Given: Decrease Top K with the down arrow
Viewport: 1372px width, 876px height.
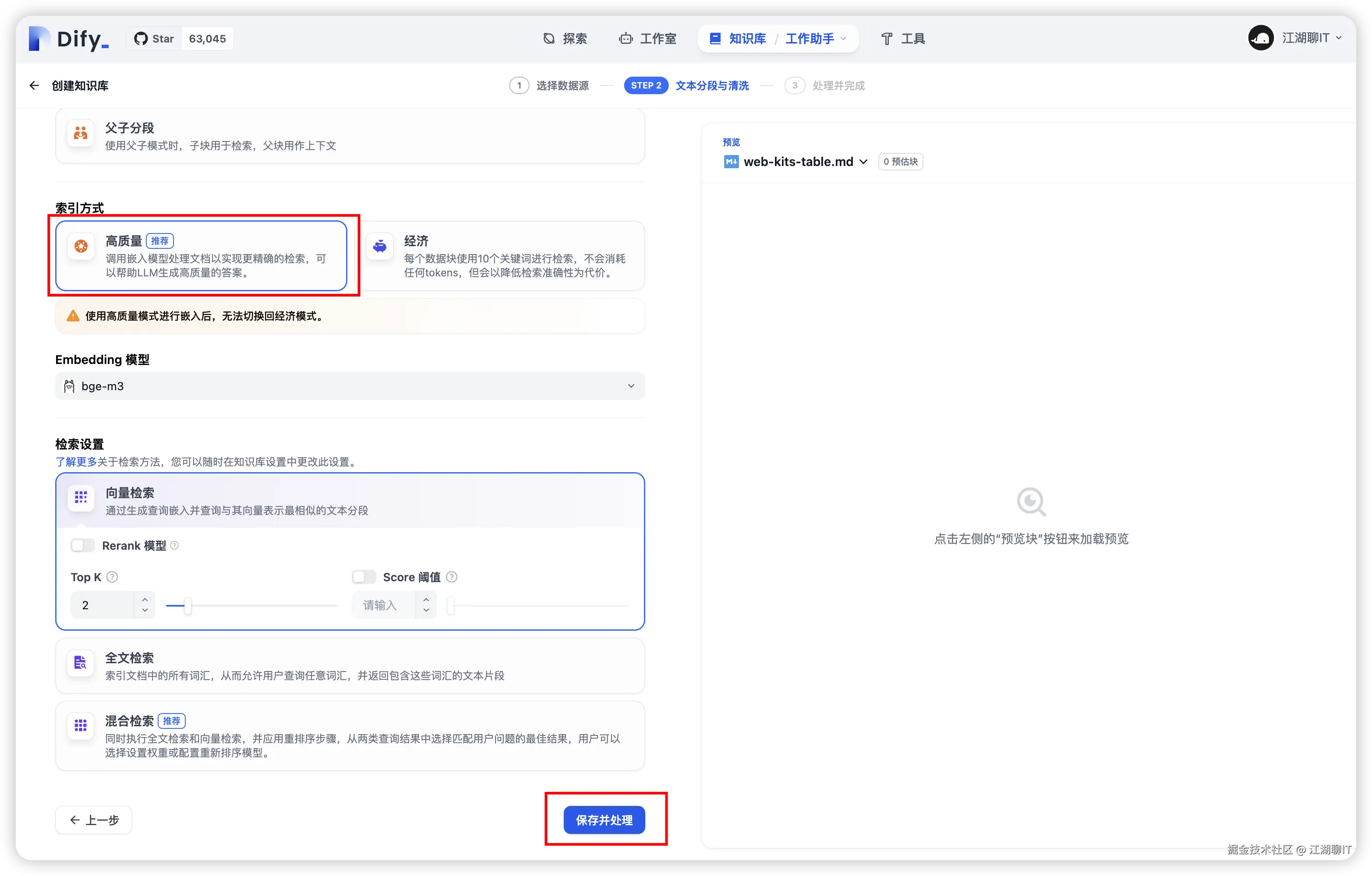Looking at the screenshot, I should tap(145, 611).
